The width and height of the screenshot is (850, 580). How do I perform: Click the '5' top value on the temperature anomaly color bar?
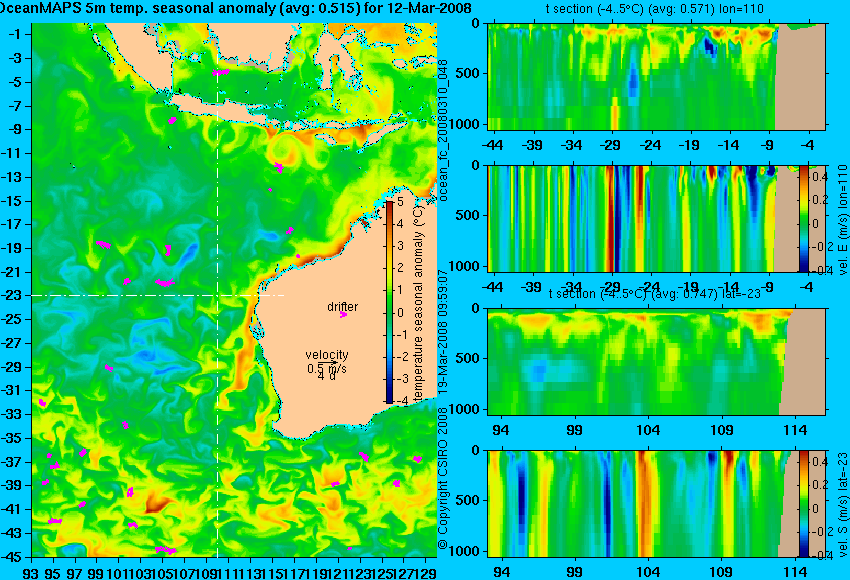(400, 202)
